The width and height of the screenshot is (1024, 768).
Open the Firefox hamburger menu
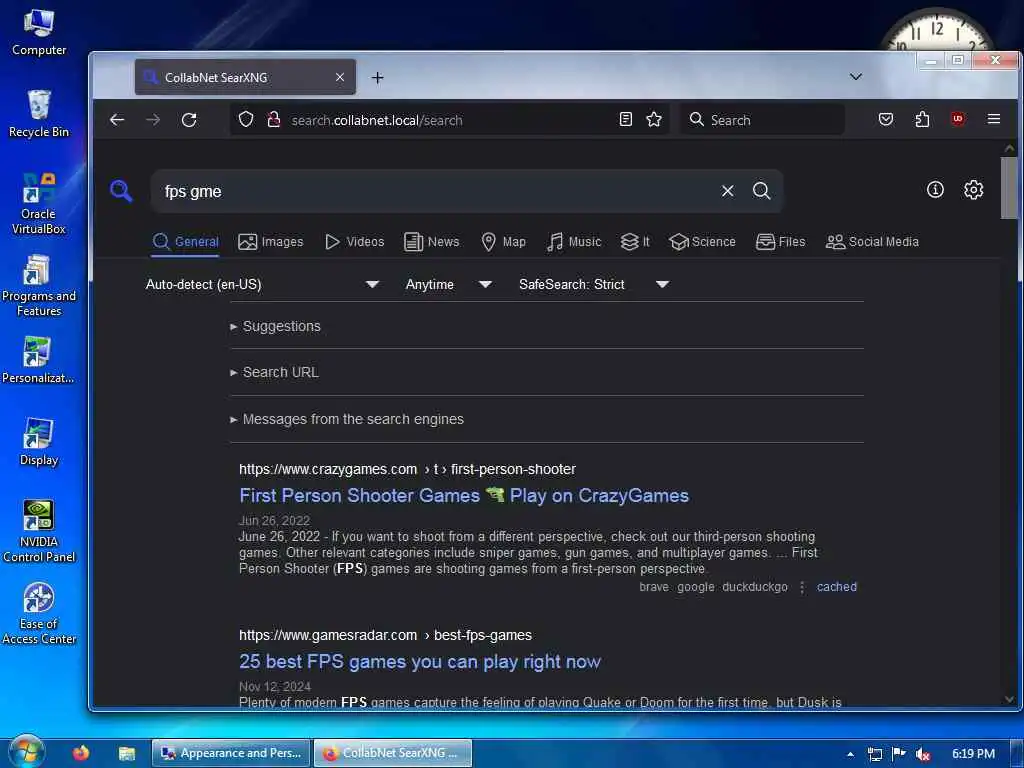994,119
